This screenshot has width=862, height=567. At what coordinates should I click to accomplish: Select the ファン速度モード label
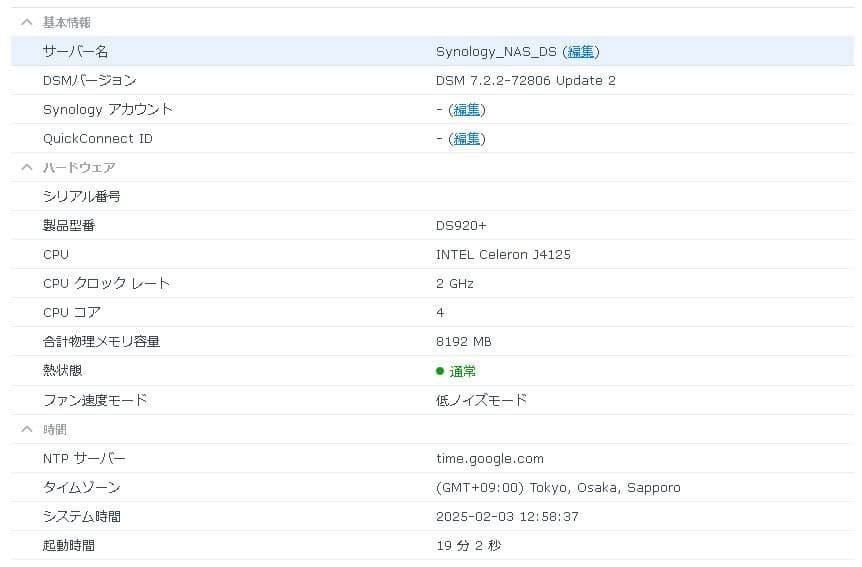click(x=95, y=400)
